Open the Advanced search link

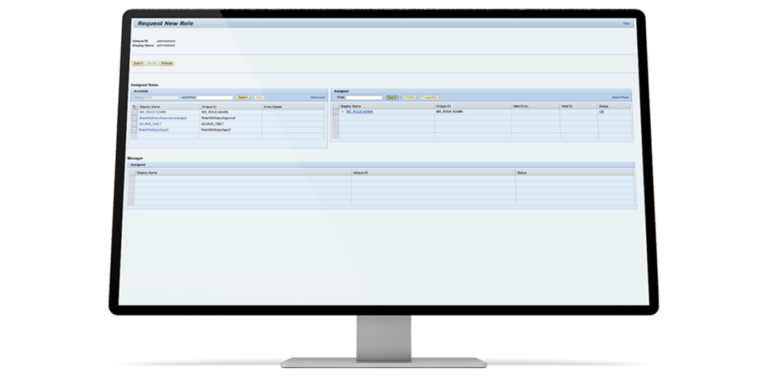point(318,97)
